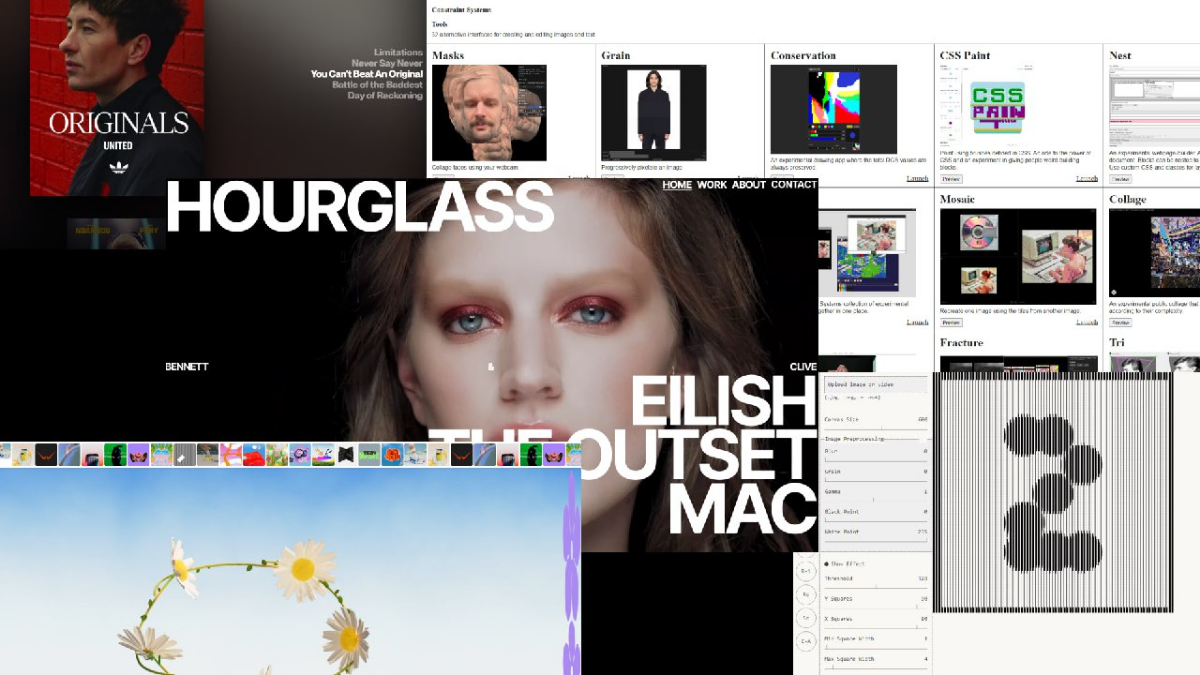Click the striped halftone output canvas
Image resolution: width=1200 pixels, height=675 pixels.
[1052, 492]
